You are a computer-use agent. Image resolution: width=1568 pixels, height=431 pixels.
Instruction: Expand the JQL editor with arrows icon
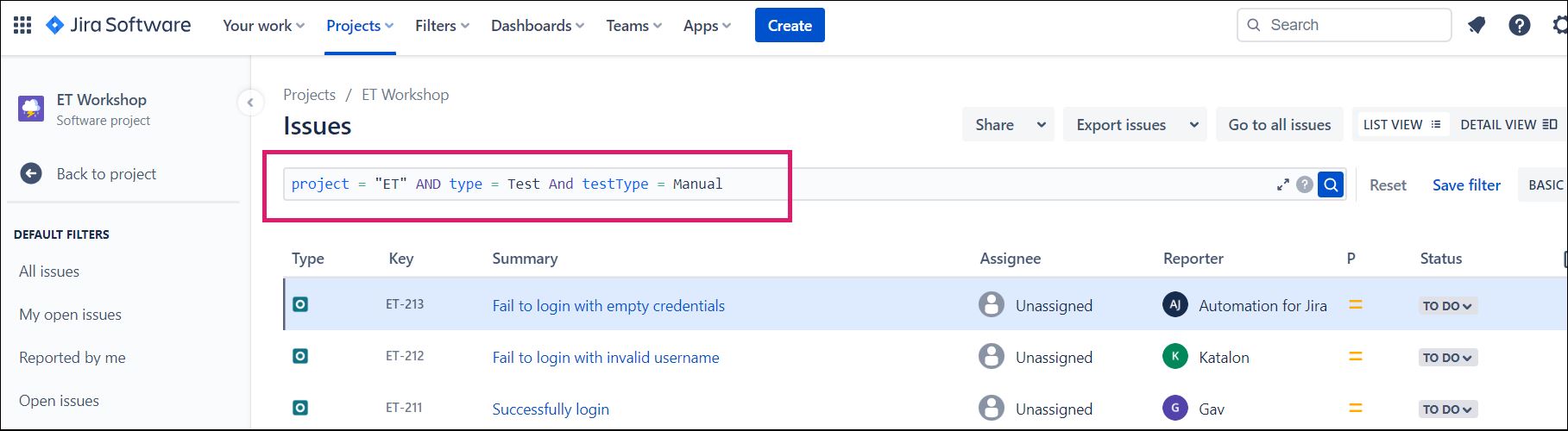point(1282,184)
